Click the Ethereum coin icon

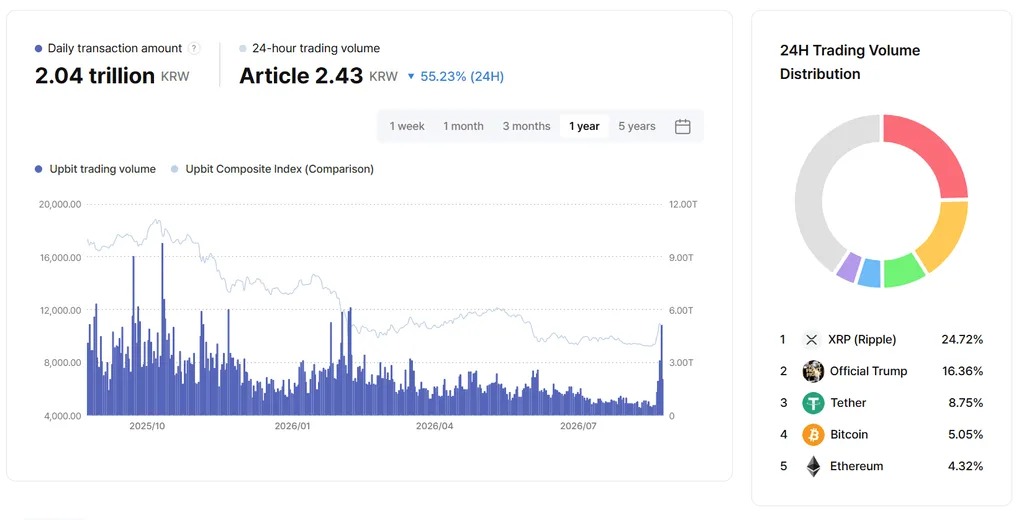pyautogui.click(x=813, y=466)
